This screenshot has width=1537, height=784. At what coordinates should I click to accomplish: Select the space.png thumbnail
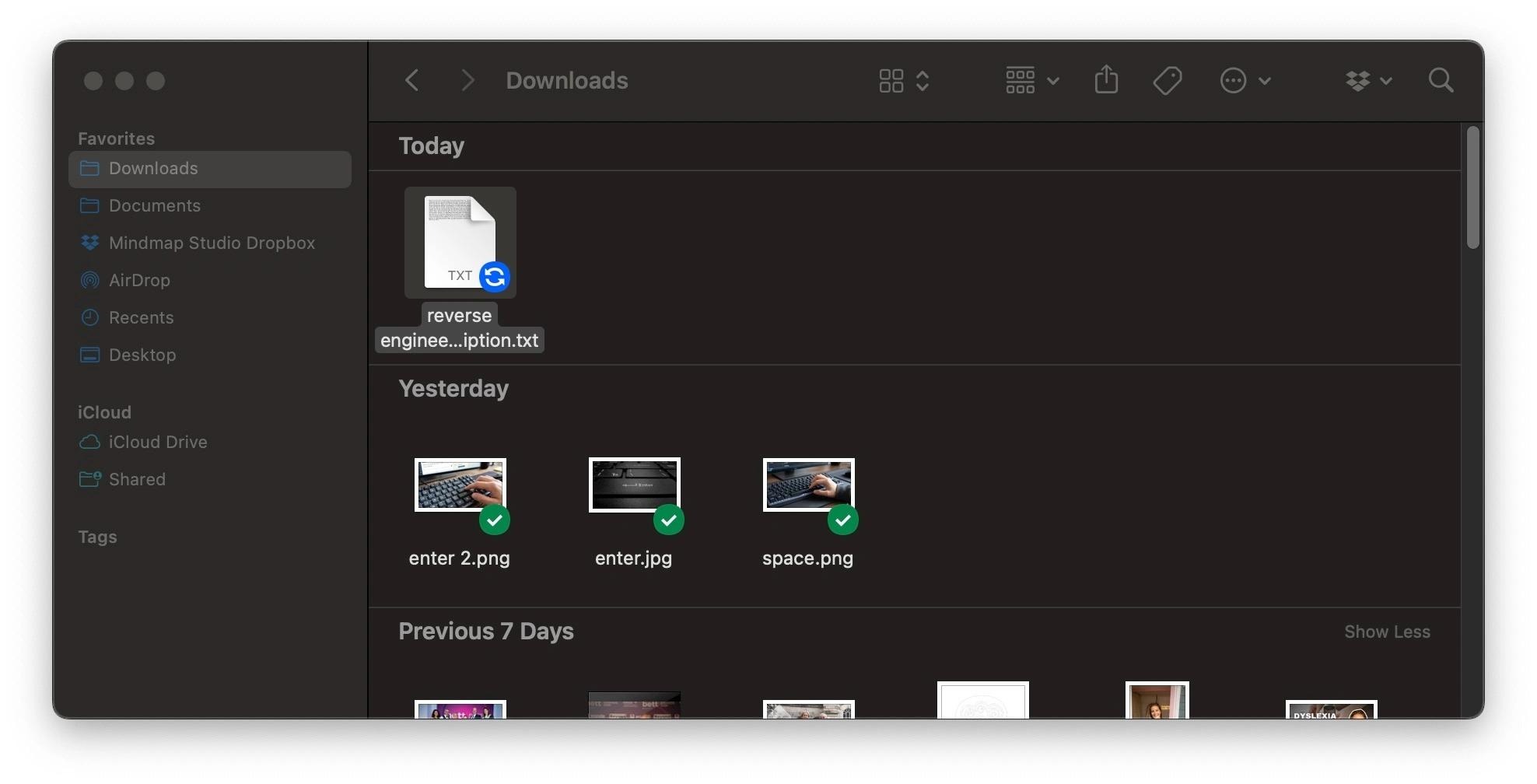[808, 485]
